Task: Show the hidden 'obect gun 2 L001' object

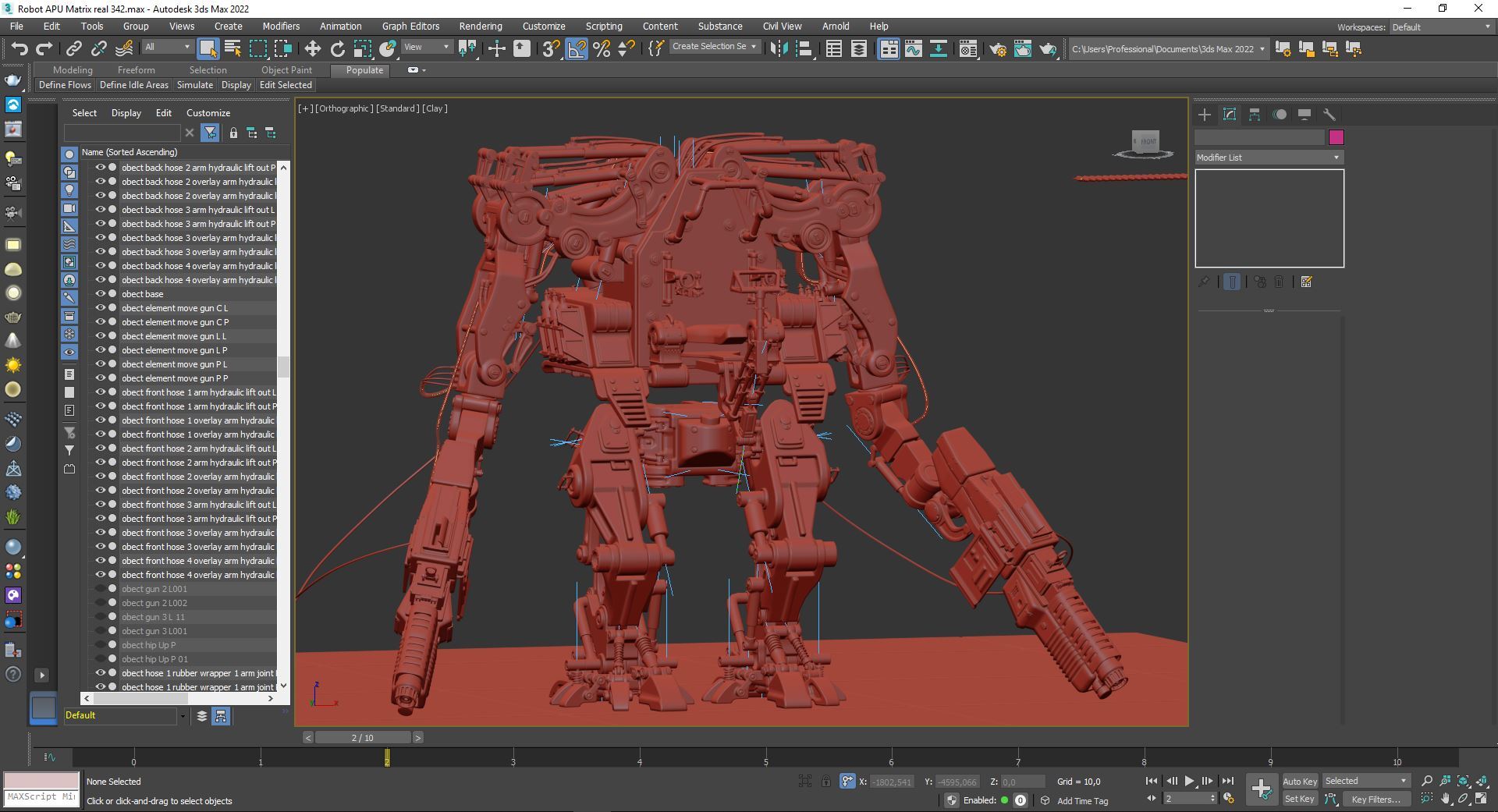Action: (100, 589)
